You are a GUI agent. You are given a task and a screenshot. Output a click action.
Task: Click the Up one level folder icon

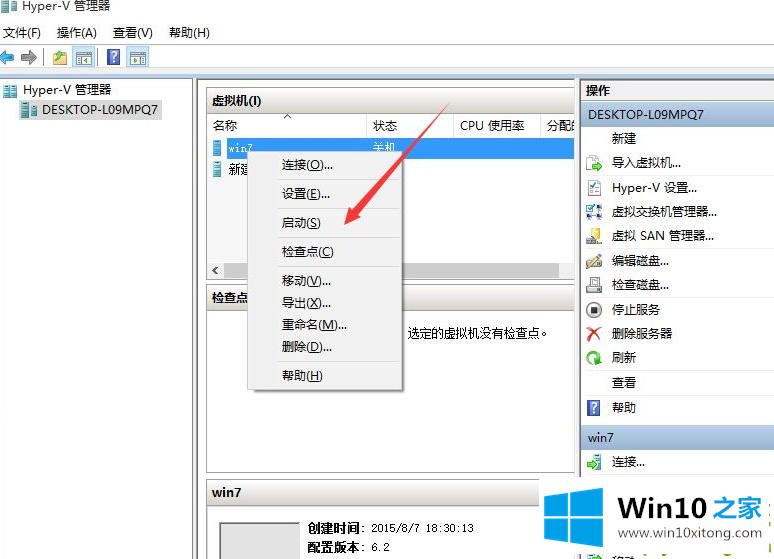click(x=60, y=57)
